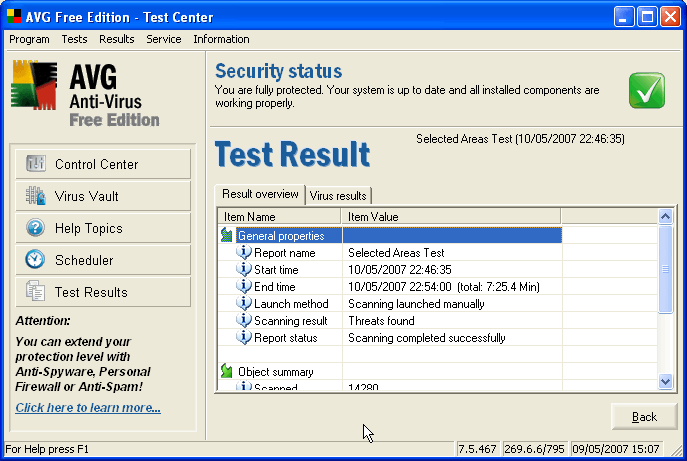
Task: Click the 'Scanning completed successfully' value
Action: (427, 338)
